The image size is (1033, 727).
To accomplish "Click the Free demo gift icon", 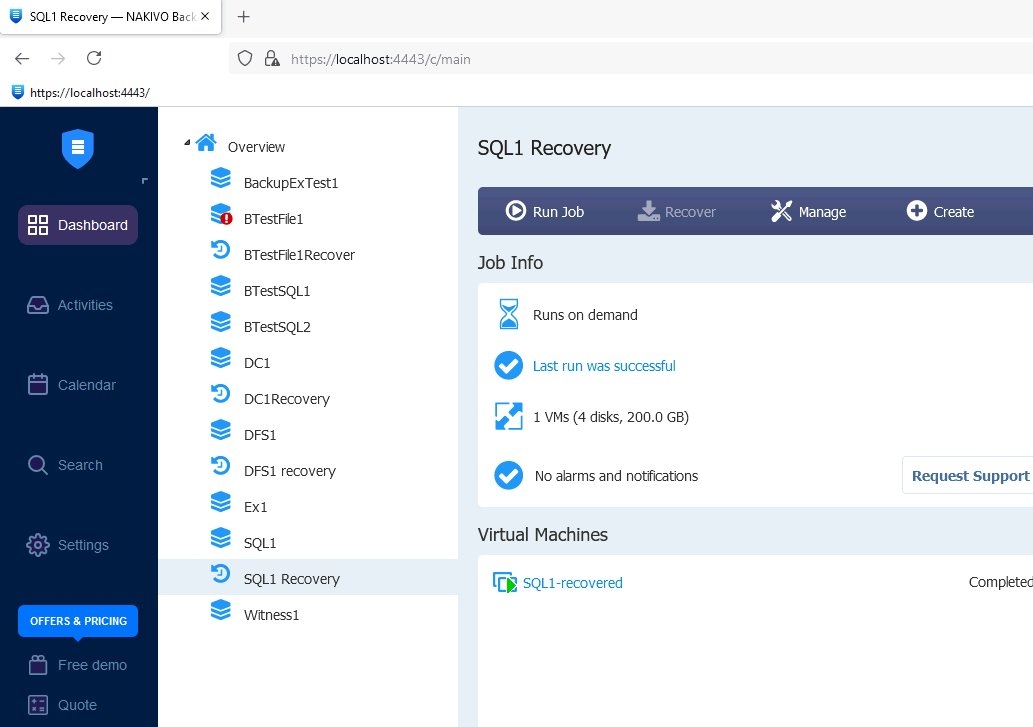I will 38,665.
